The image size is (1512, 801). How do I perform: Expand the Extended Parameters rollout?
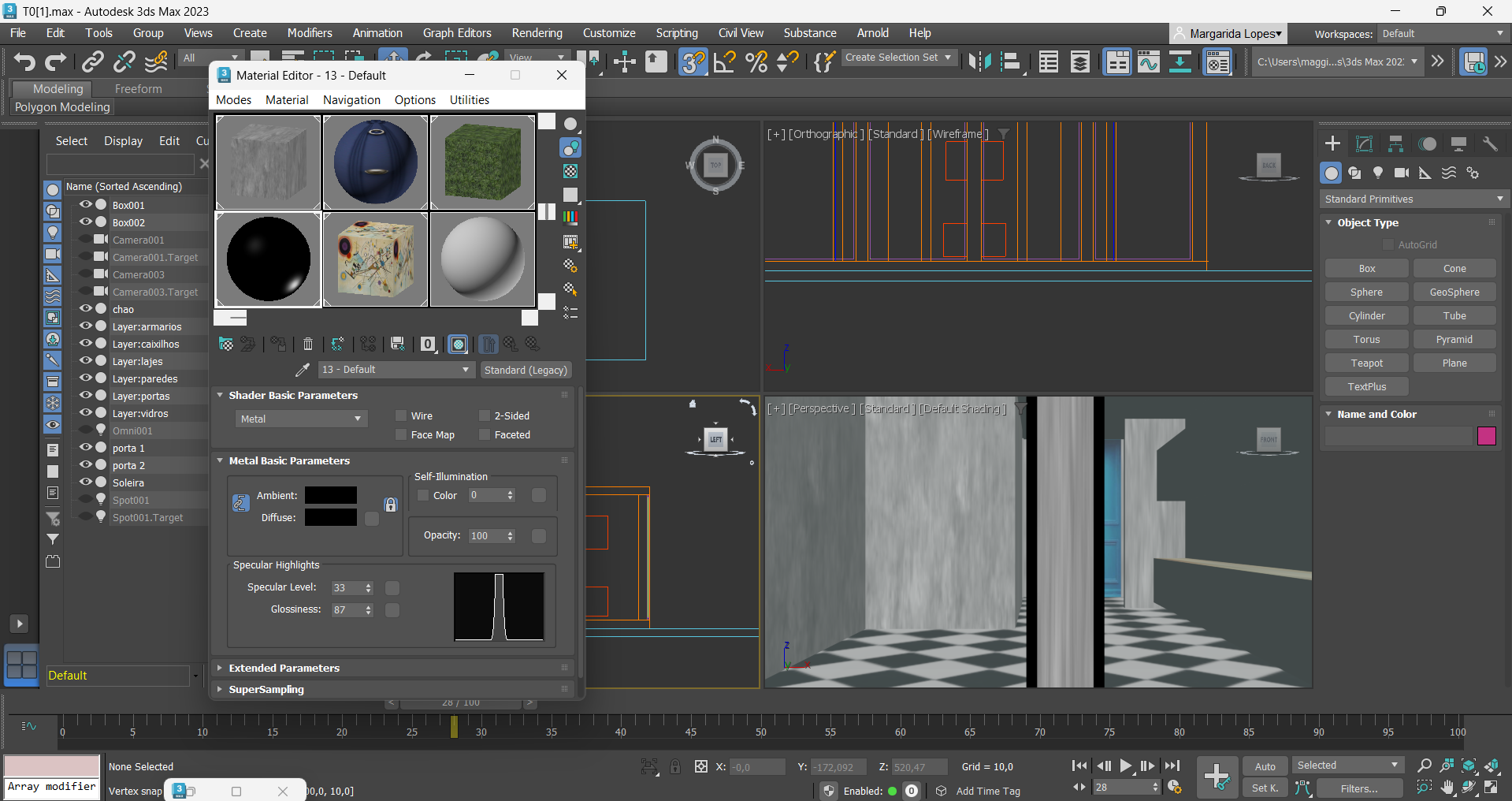coord(284,668)
